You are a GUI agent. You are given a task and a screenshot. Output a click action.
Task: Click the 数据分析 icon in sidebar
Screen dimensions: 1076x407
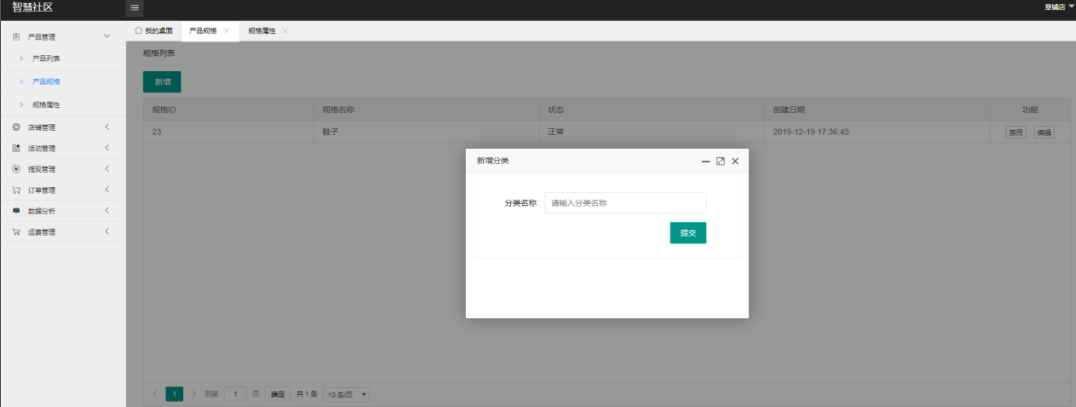coord(16,211)
